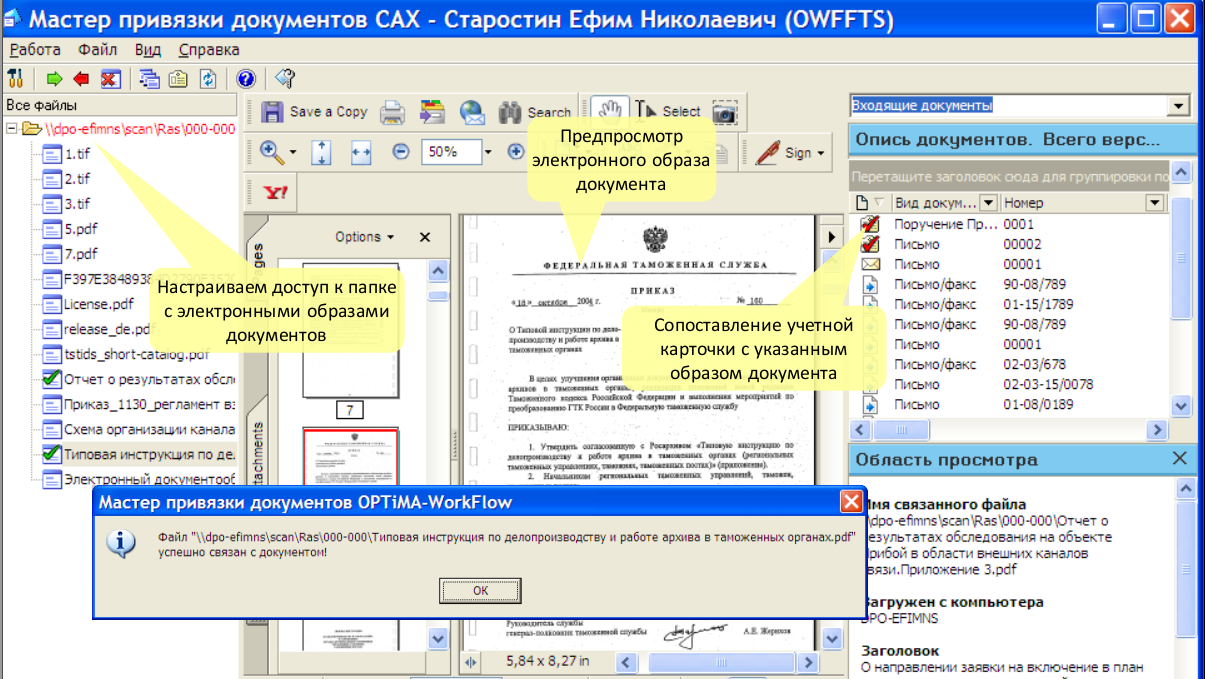Click in the 50% zoom input field
1205x679 pixels.
pyautogui.click(x=451, y=152)
